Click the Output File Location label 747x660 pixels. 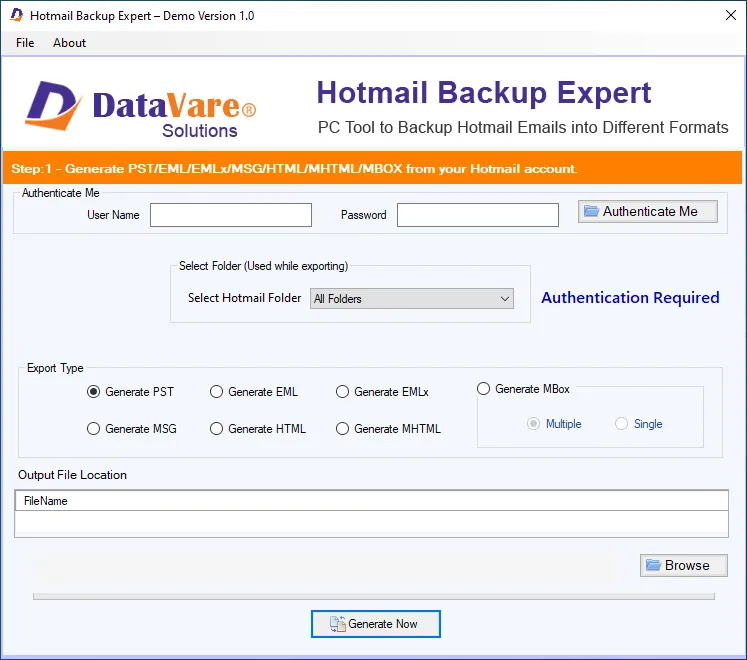(x=72, y=475)
